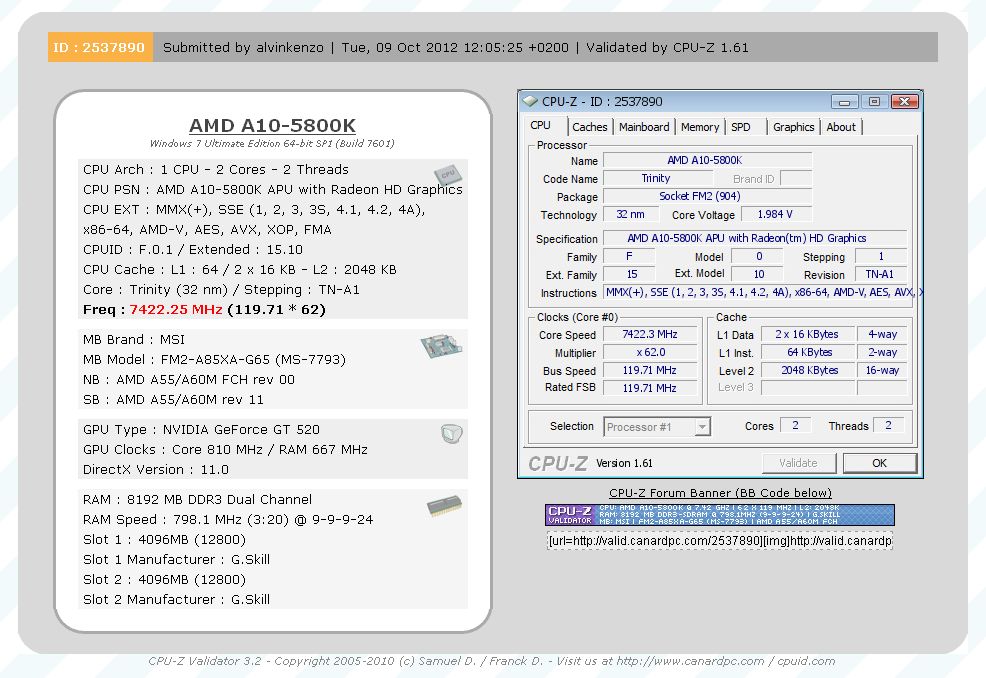Click the CPU-Z Forum Banner link

tap(720, 492)
